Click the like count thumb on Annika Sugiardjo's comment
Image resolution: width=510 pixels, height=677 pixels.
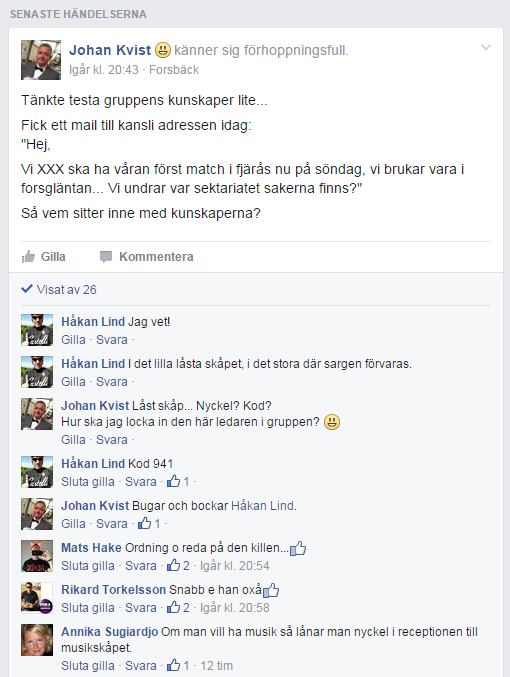pyautogui.click(x=174, y=665)
